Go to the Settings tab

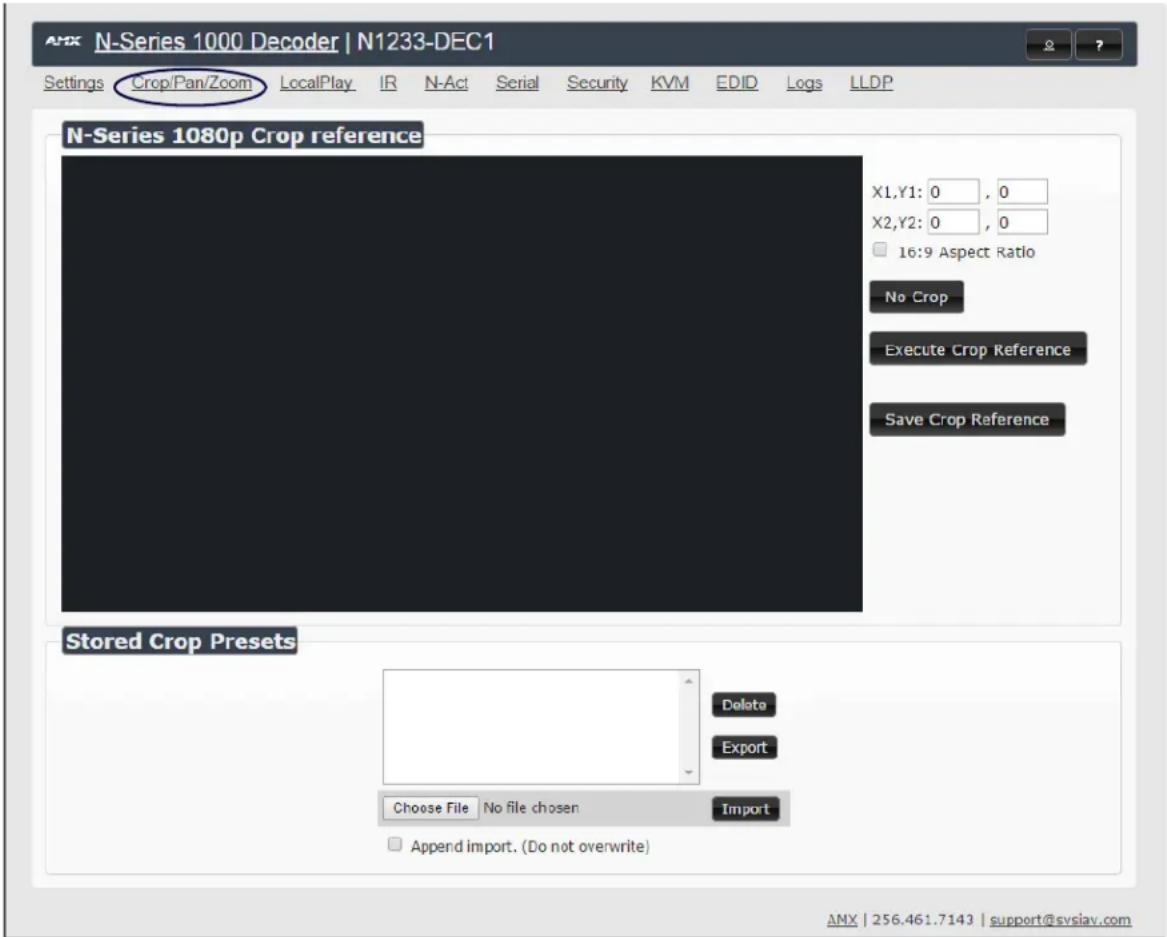[74, 83]
